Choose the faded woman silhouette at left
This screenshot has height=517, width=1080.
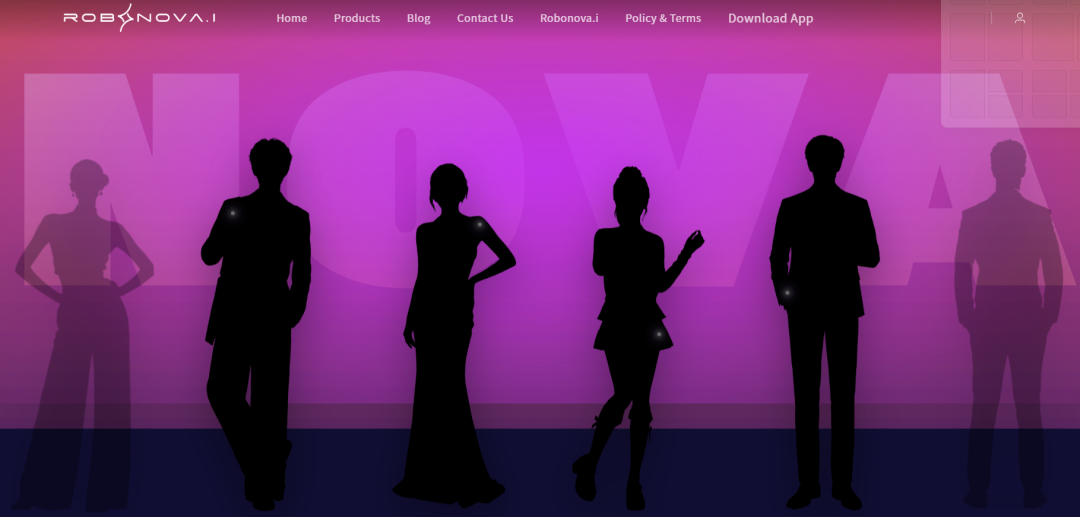click(83, 335)
